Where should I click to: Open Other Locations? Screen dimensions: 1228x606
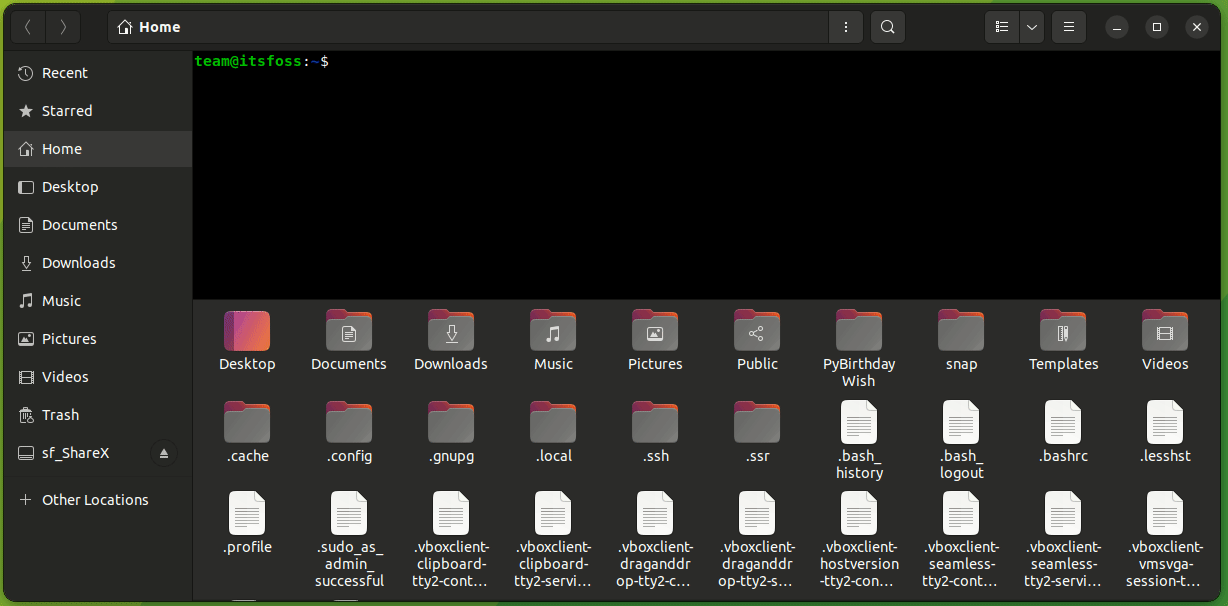coord(94,499)
